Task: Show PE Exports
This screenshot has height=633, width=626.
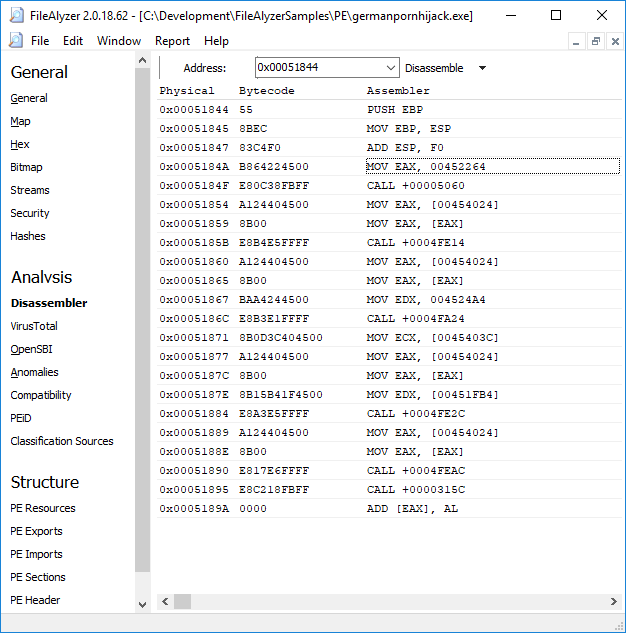Action: coord(36,531)
